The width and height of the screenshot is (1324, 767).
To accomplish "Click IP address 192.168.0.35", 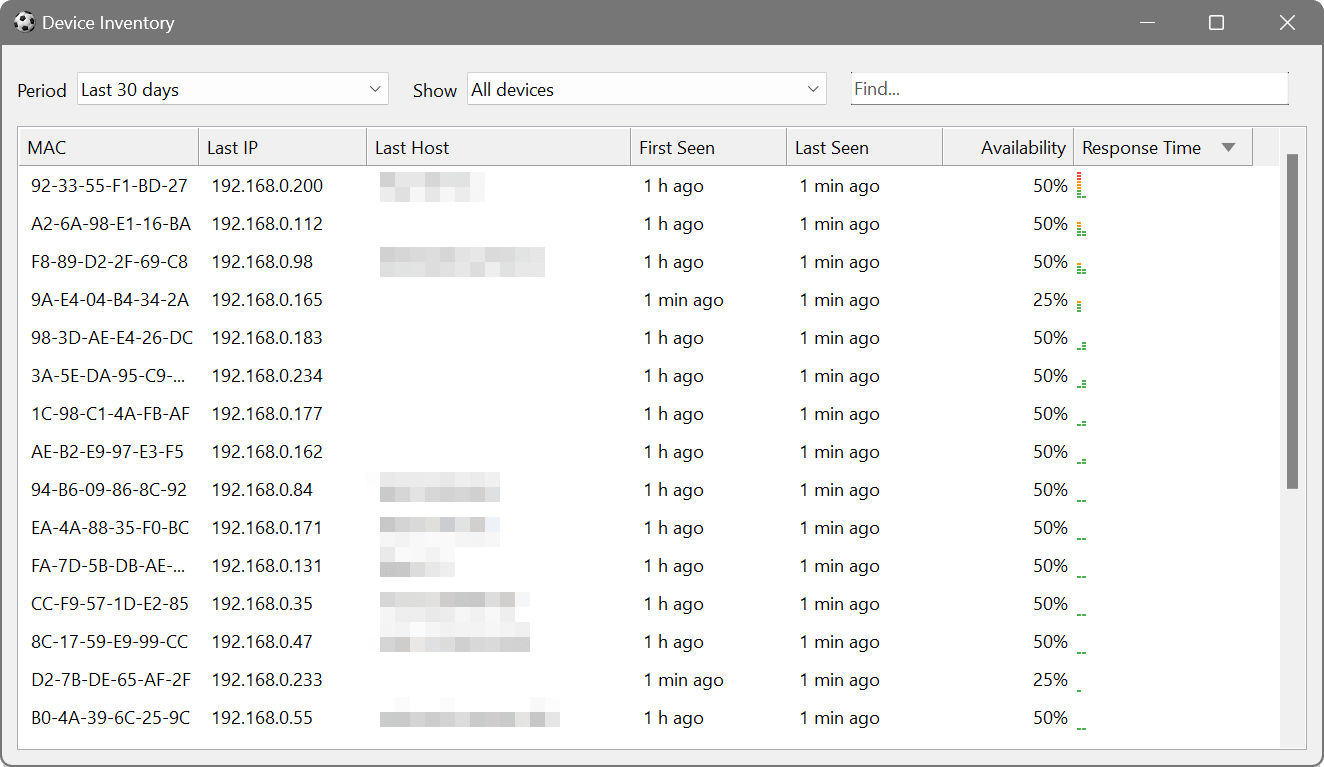I will [262, 604].
